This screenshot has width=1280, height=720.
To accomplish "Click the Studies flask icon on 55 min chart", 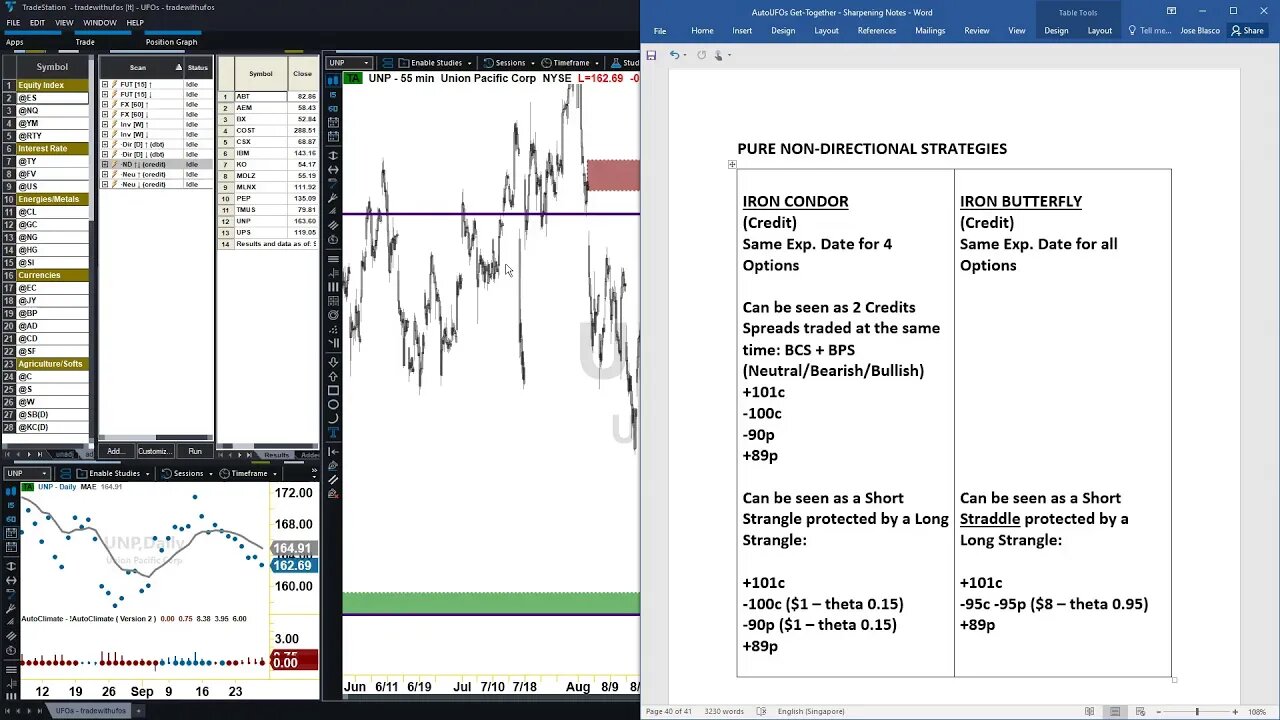I will pos(616,63).
